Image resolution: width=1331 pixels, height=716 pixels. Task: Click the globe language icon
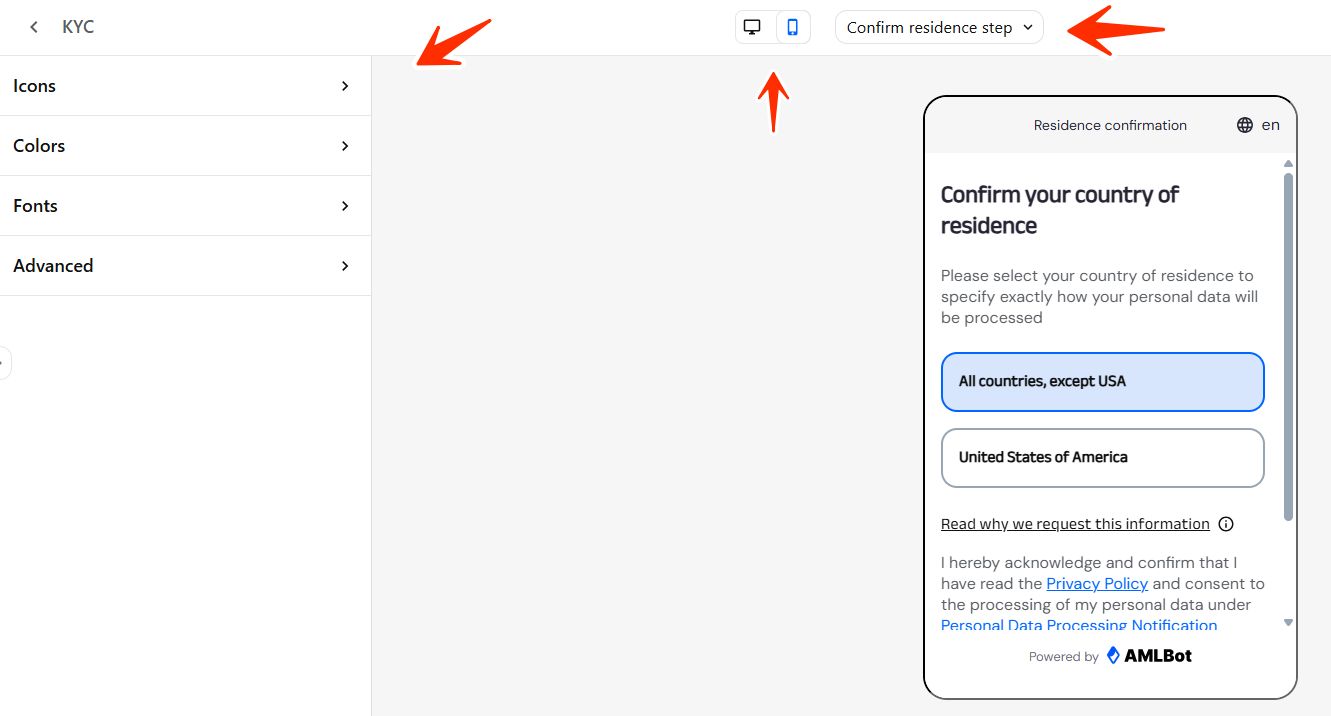click(1245, 125)
